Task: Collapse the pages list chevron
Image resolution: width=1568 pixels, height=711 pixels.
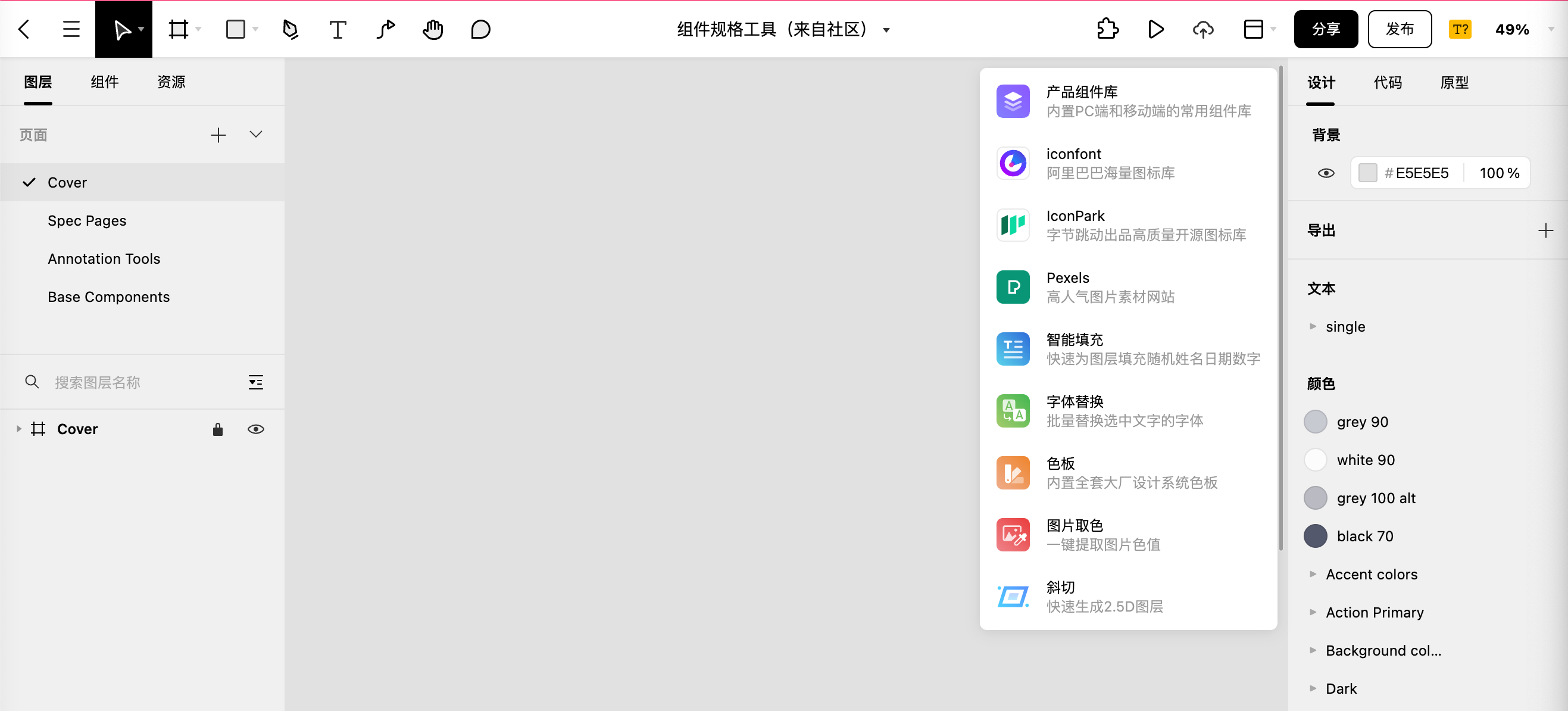Action: pos(255,135)
